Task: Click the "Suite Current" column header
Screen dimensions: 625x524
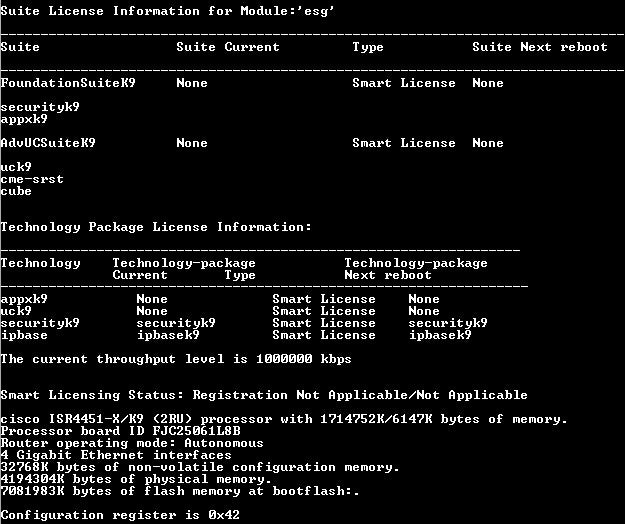Action: coord(228,47)
